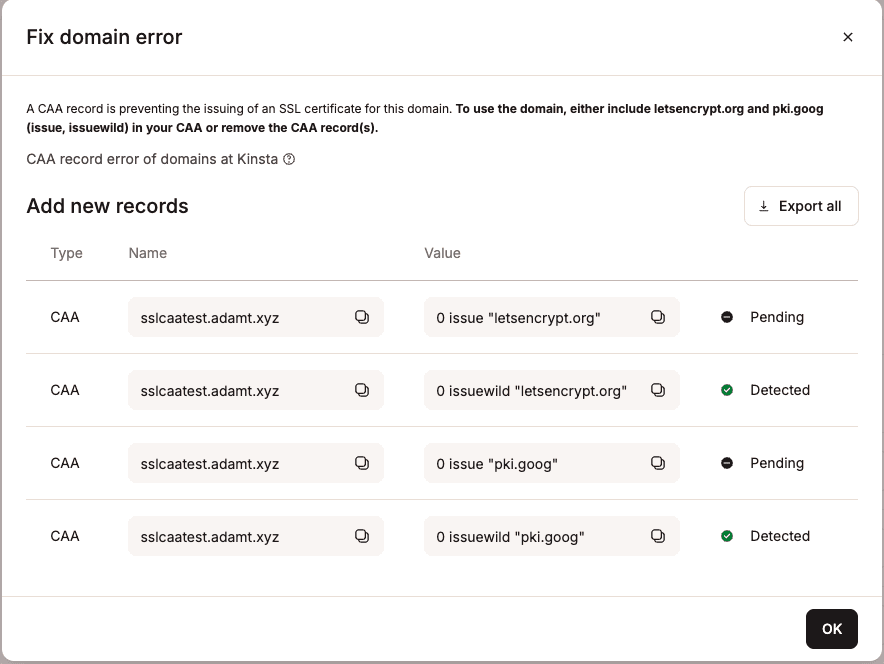Copy the second record's name field

click(x=362, y=390)
